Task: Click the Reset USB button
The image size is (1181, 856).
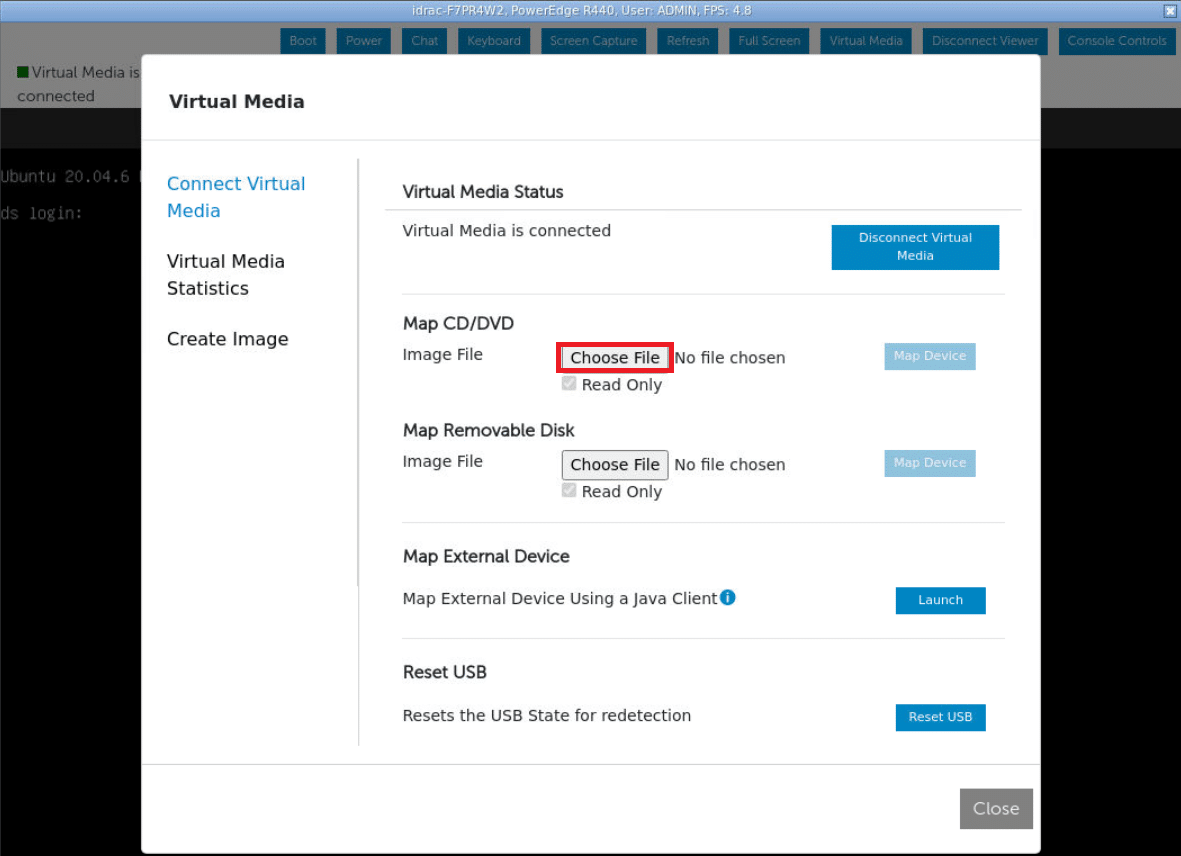Action: (x=940, y=717)
